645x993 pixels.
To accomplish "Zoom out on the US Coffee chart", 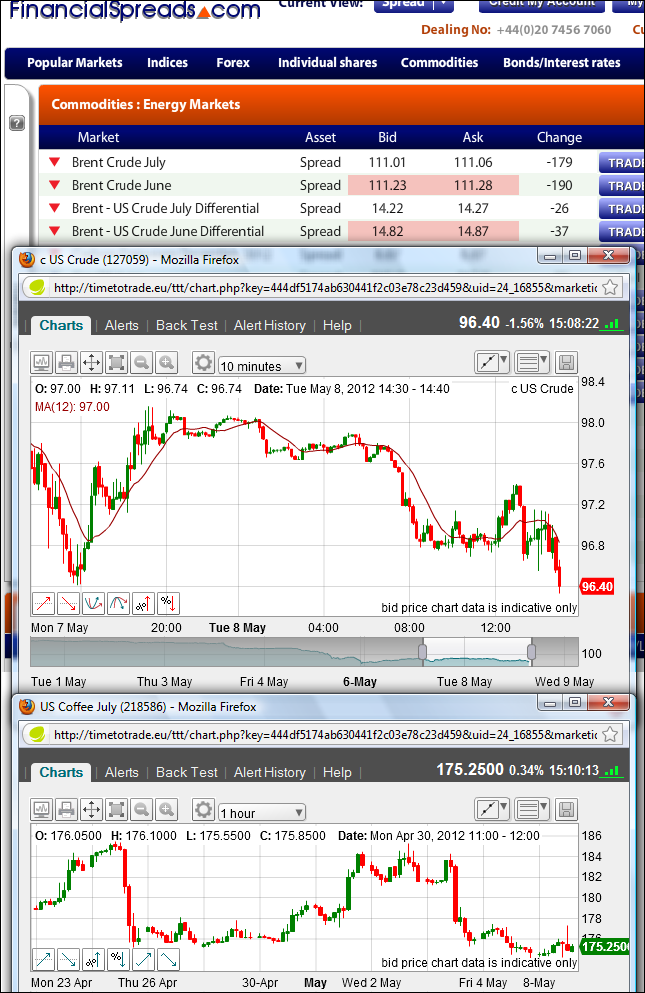I will 142,809.
